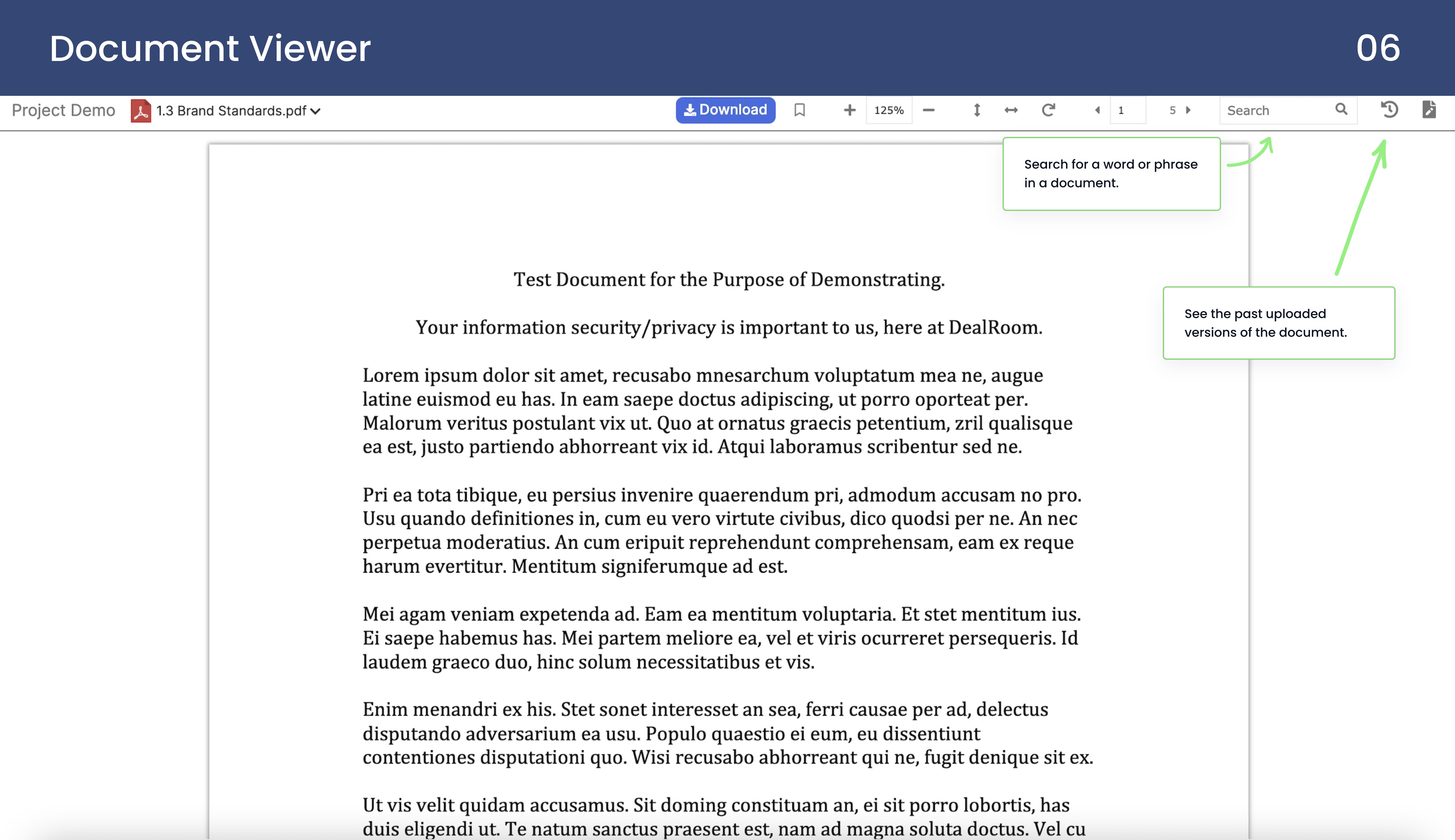Viewport: 1455px width, 840px height.
Task: Click the current page number field
Action: 1127,110
